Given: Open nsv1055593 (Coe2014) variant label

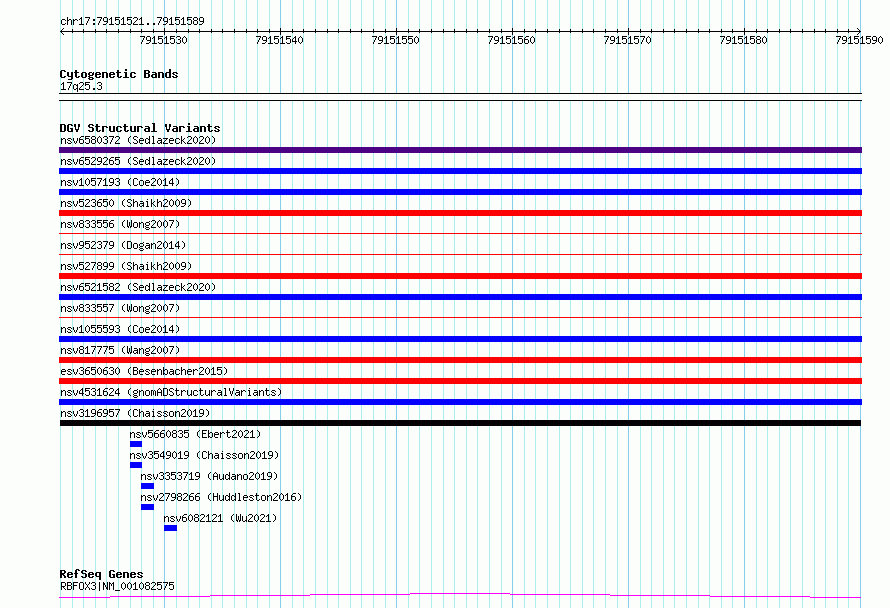Looking at the screenshot, I should [x=120, y=329].
